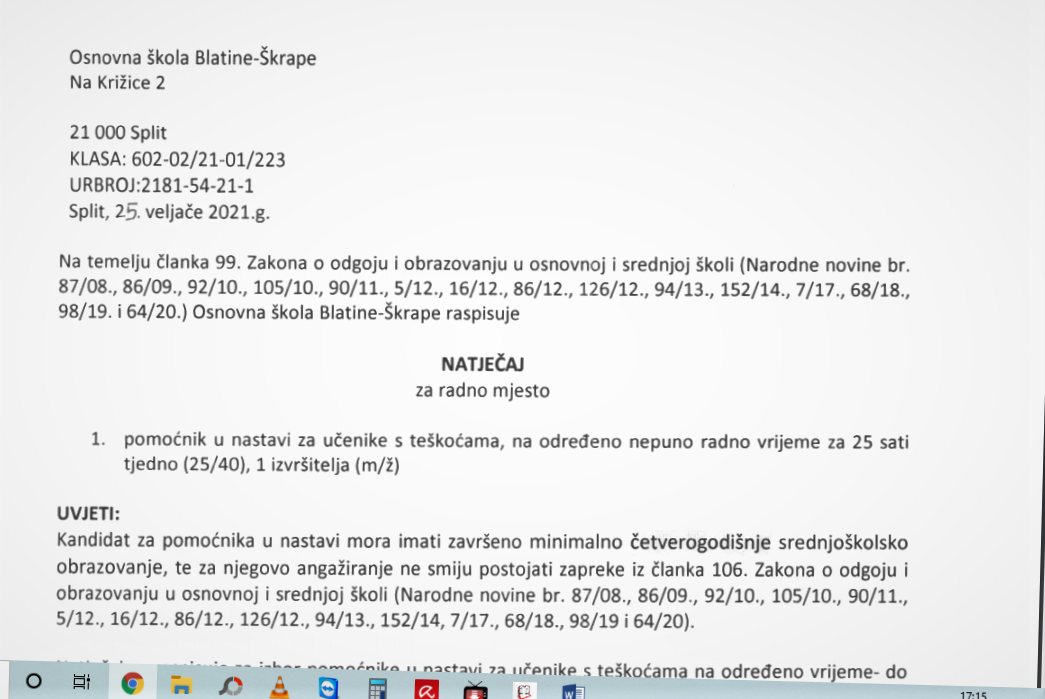
Task: Open TeamViewer from the taskbar
Action: click(328, 688)
